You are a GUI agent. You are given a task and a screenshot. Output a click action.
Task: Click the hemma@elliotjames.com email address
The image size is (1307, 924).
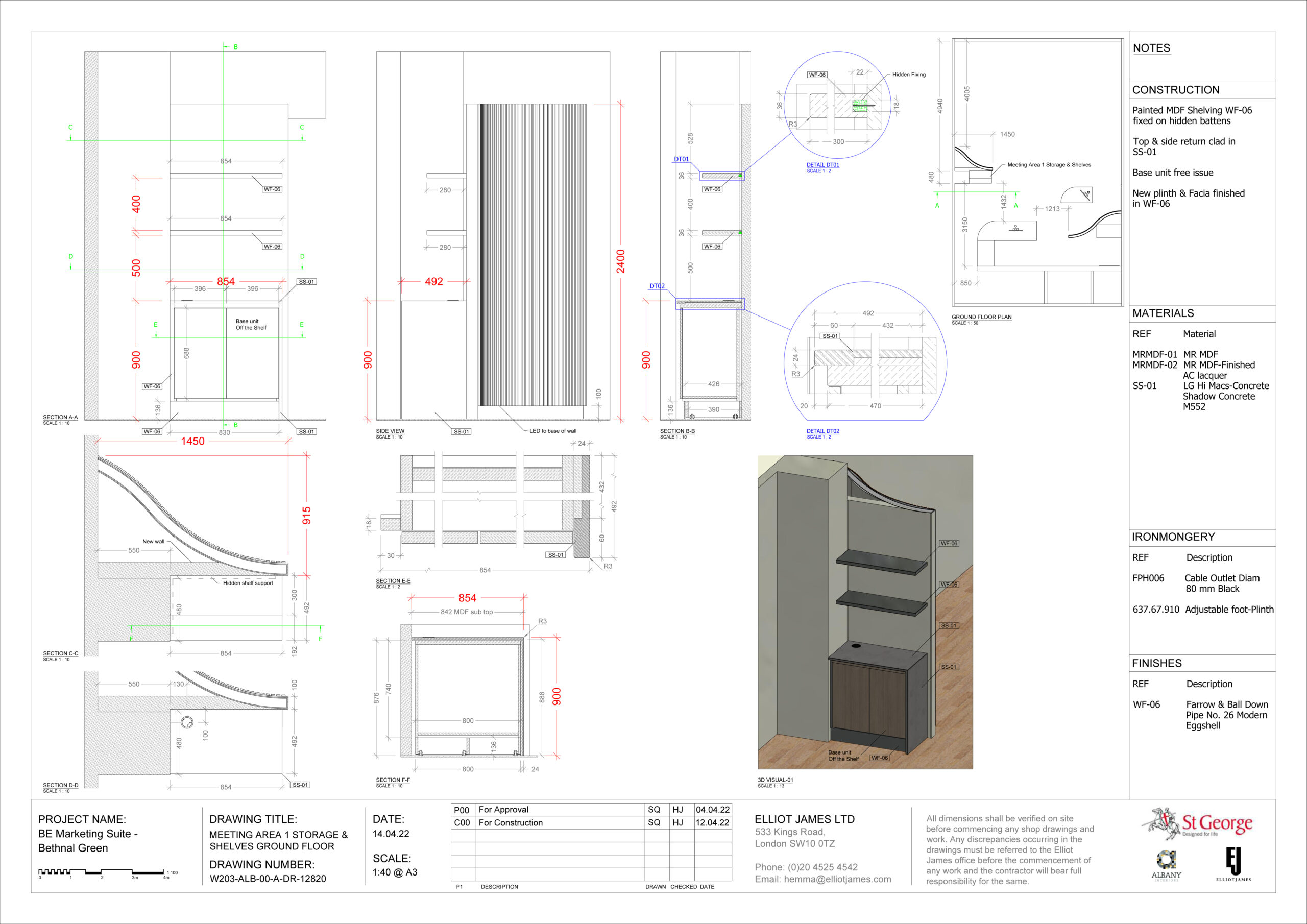point(837,879)
